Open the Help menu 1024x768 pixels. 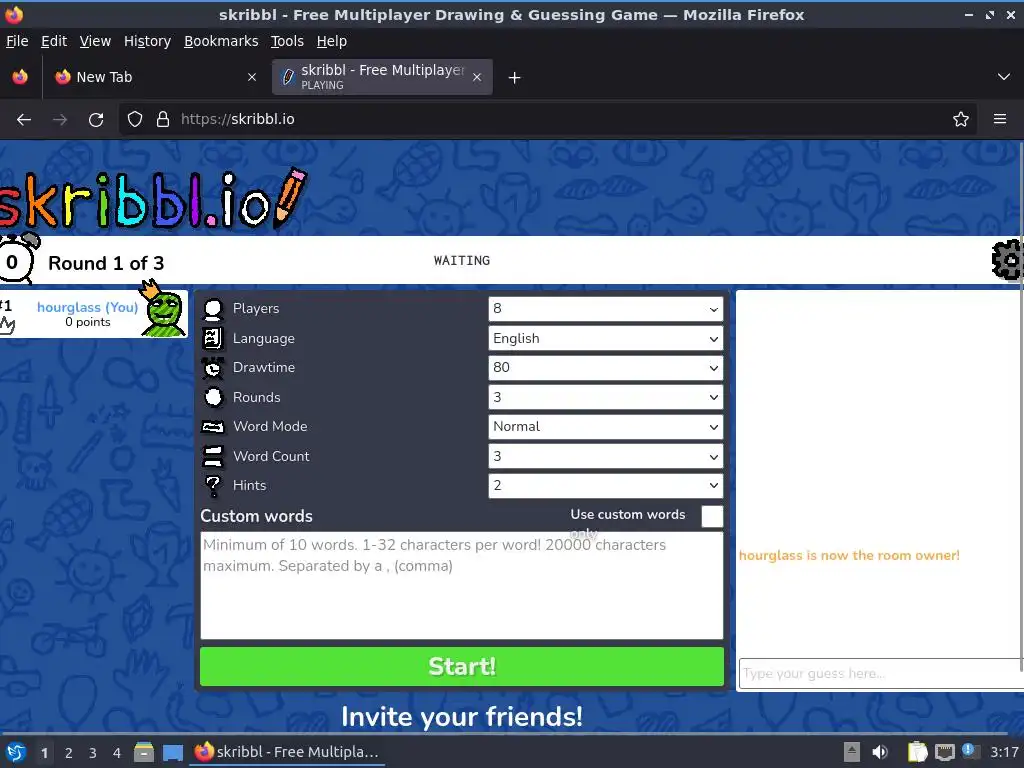coord(332,41)
